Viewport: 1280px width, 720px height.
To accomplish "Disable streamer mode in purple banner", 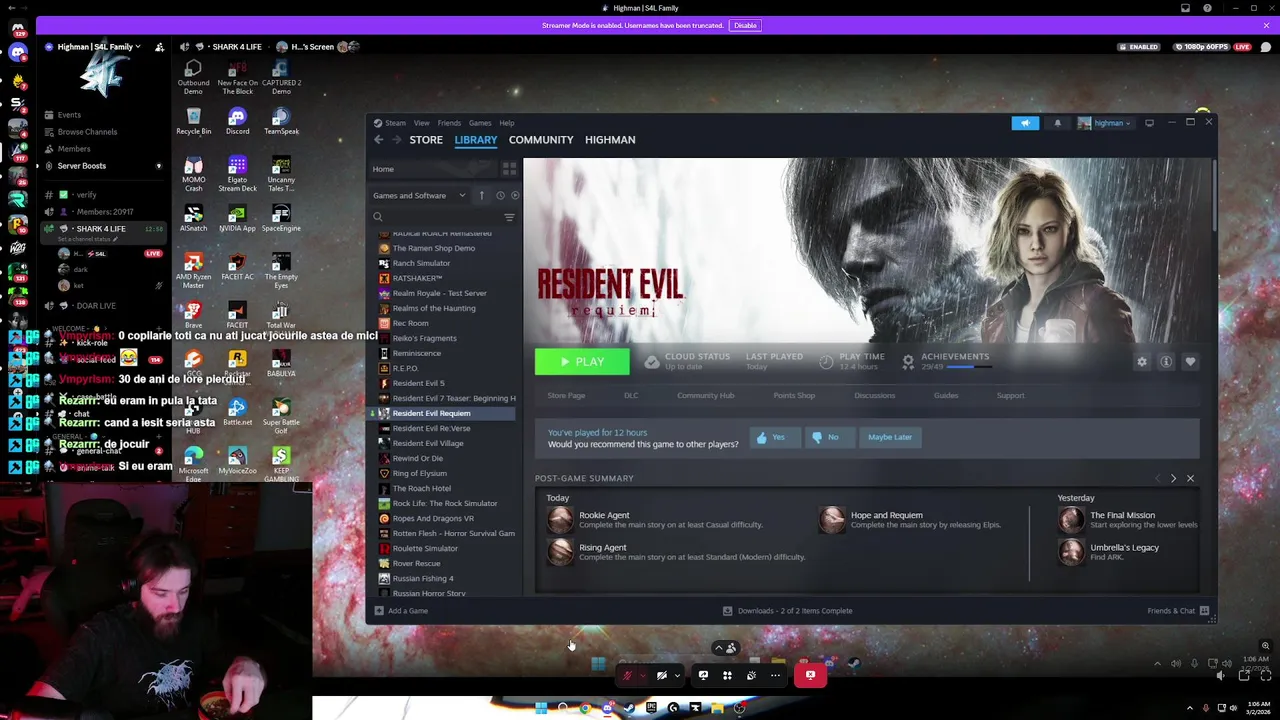I will (x=745, y=25).
